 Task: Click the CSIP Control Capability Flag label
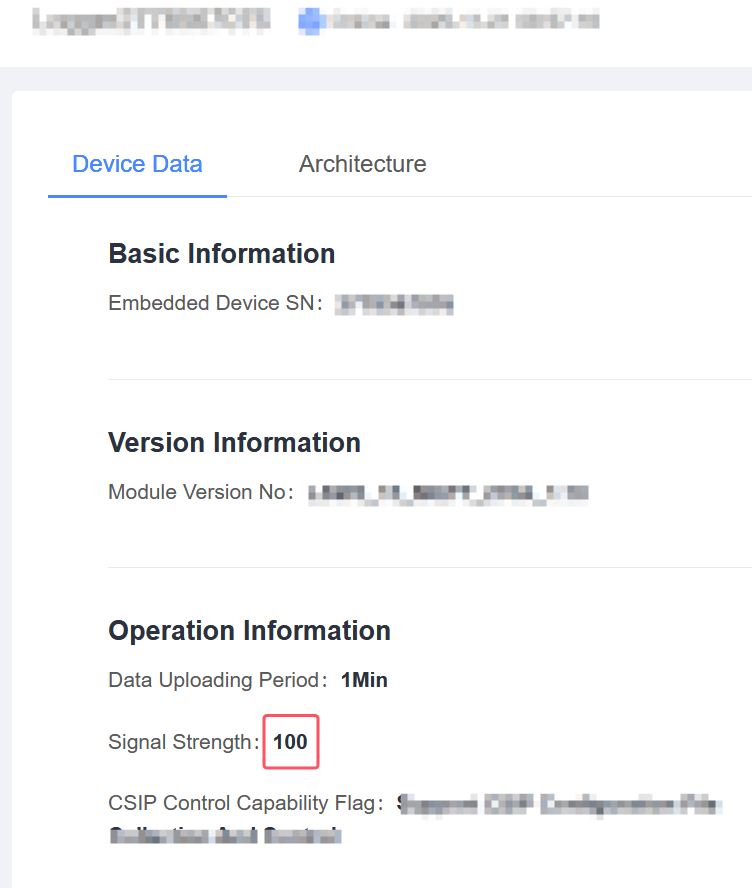point(242,803)
